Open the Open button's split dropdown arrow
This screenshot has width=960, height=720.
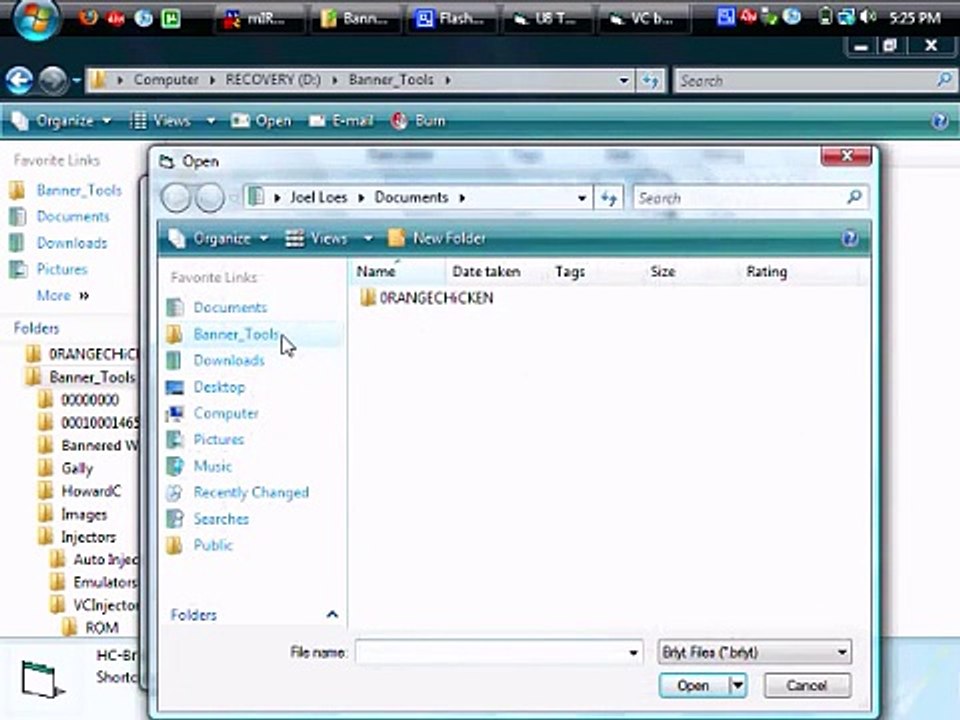[738, 686]
